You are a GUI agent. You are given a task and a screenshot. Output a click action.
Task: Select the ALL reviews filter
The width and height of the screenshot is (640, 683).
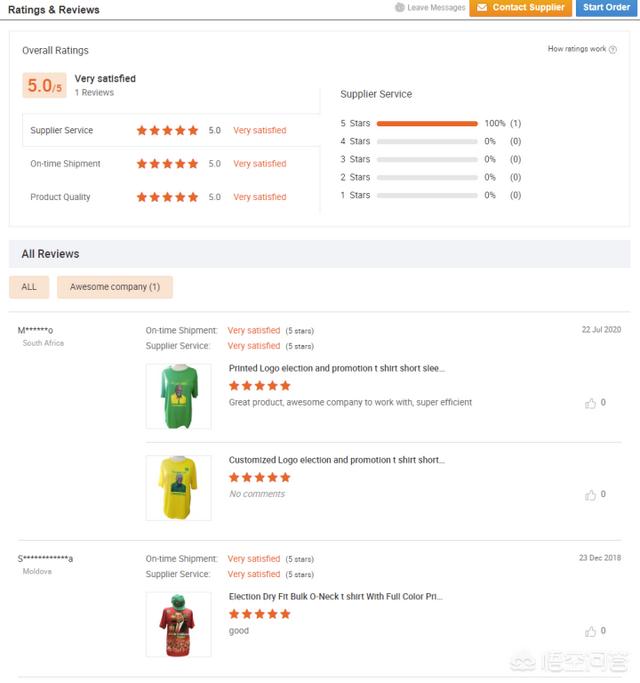[29, 287]
